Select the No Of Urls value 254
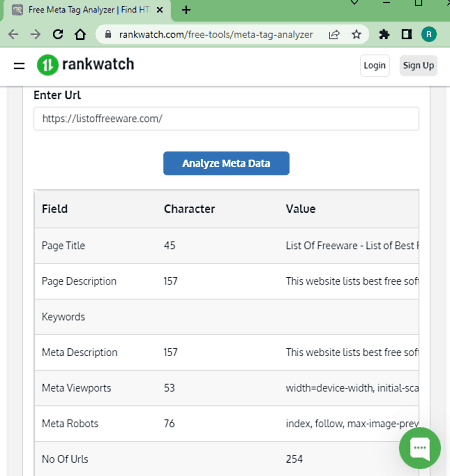Image resolution: width=450 pixels, height=476 pixels. tap(294, 459)
